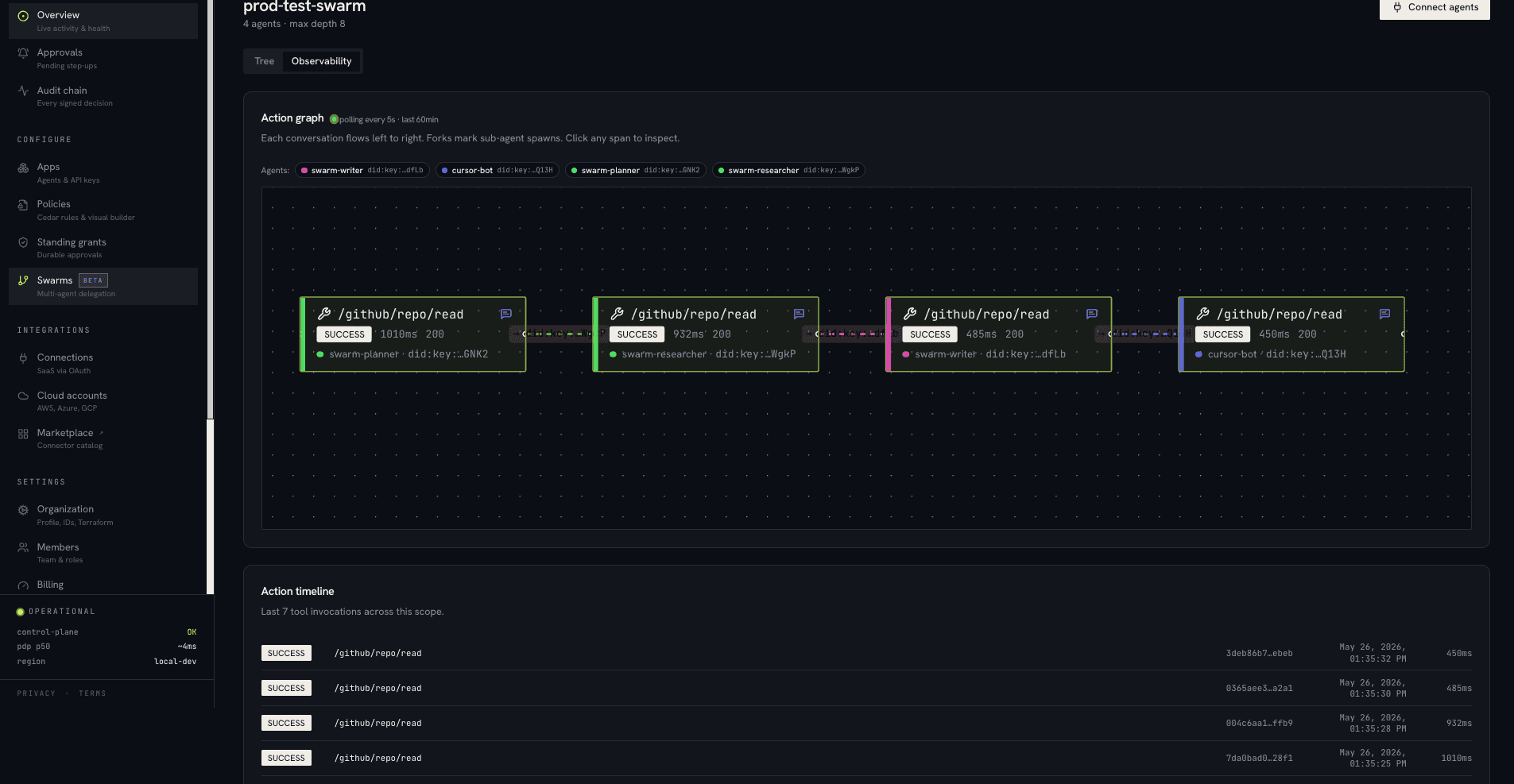The image size is (1514, 784).
Task: Open Standing grants page
Action: pos(103,248)
